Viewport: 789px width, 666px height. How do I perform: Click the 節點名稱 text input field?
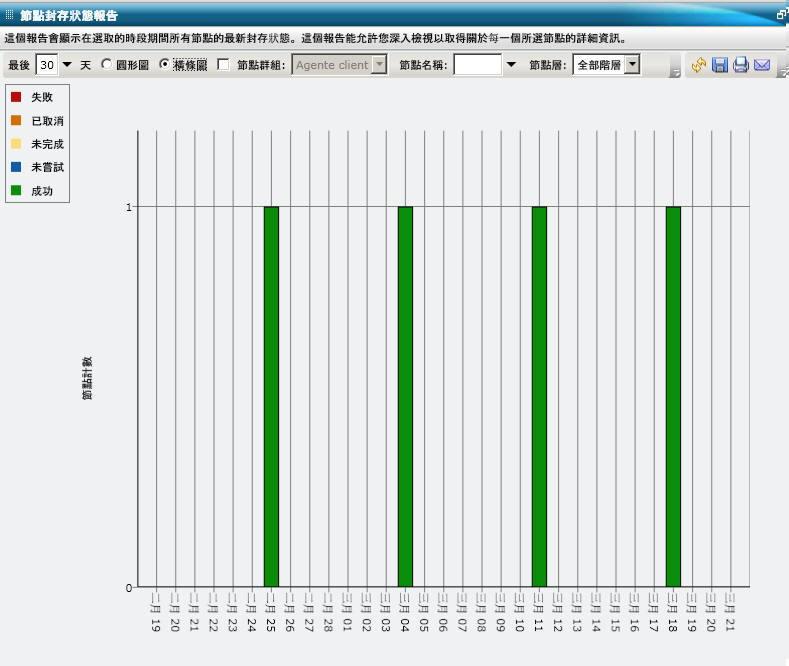point(478,64)
